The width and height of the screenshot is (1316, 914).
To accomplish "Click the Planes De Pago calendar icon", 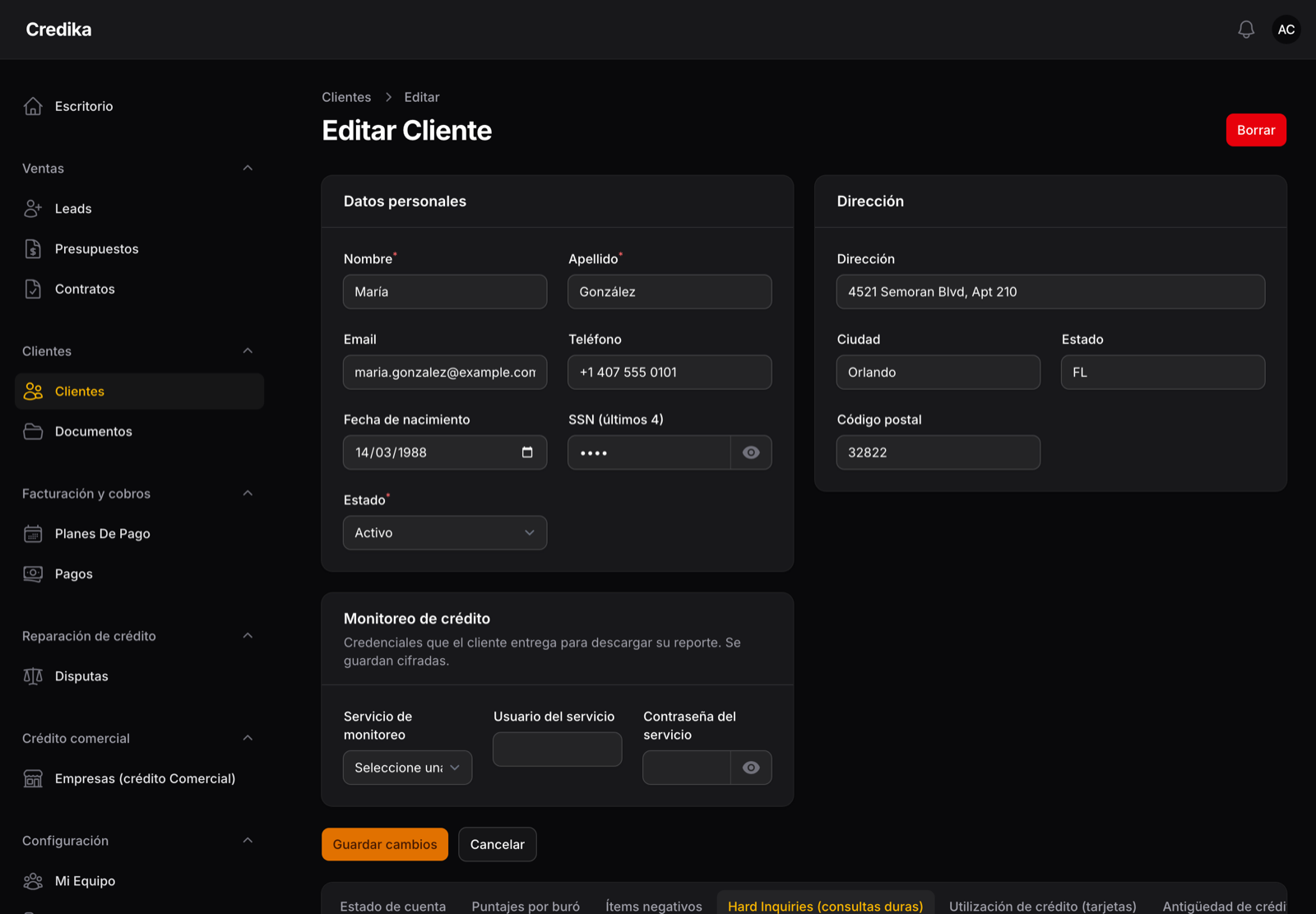I will [x=33, y=534].
